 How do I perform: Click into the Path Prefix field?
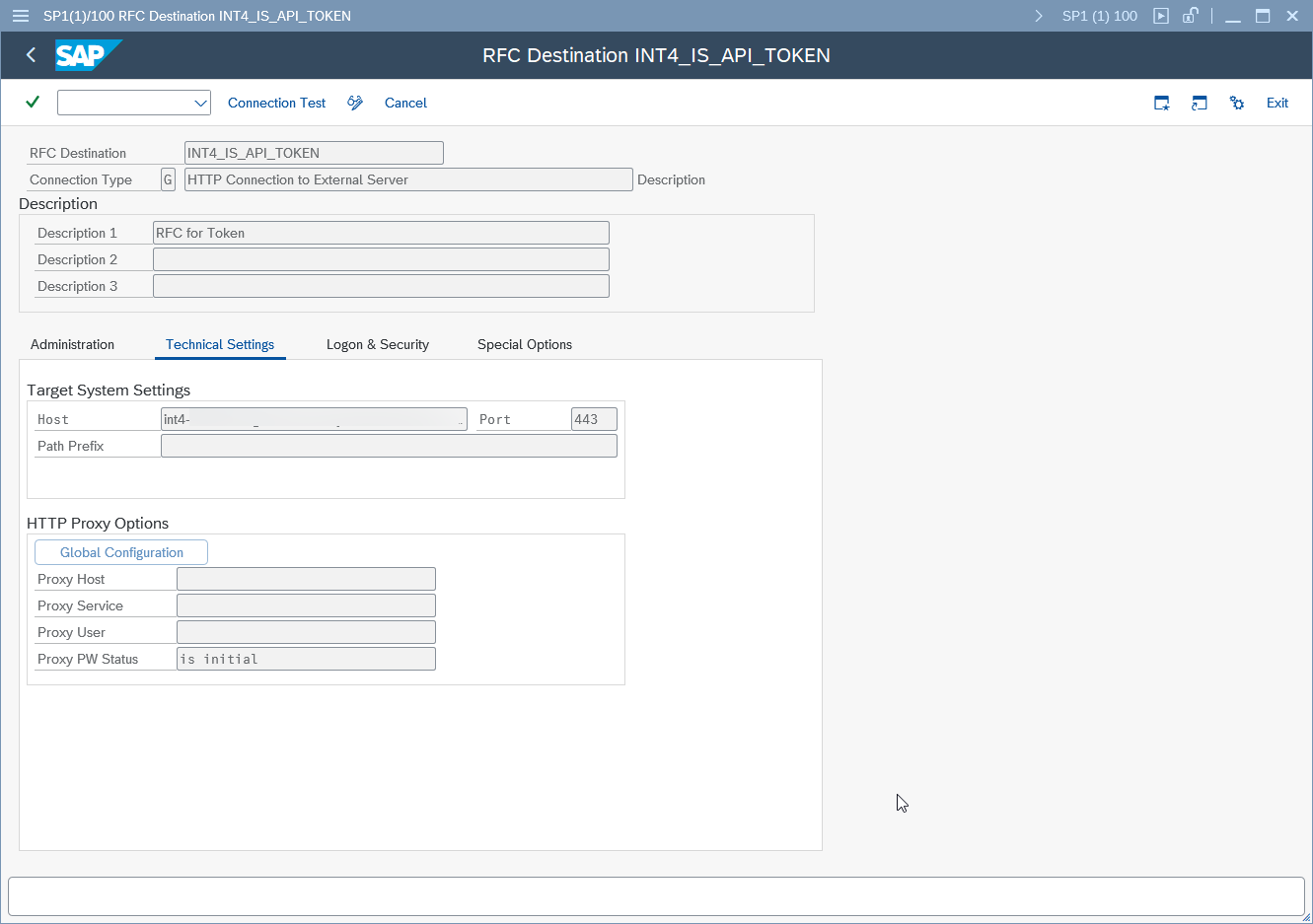click(x=389, y=446)
